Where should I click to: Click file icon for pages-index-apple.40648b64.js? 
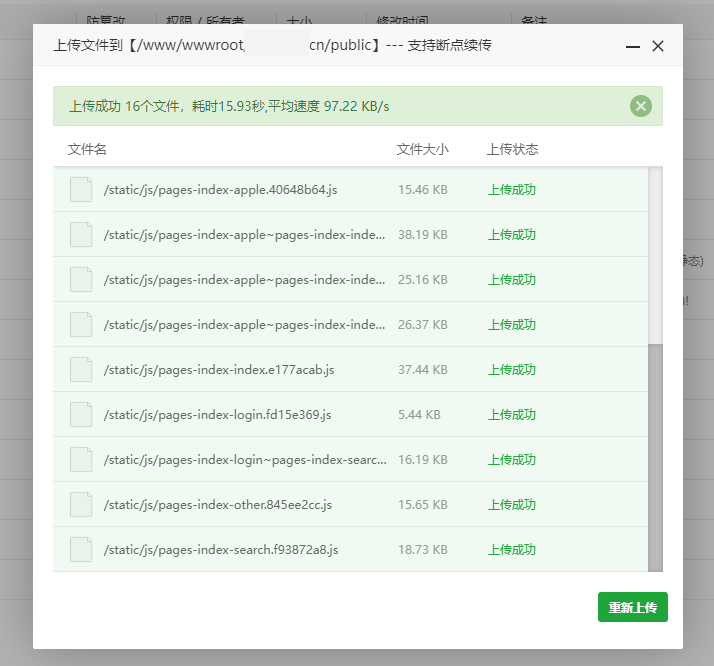coord(81,190)
